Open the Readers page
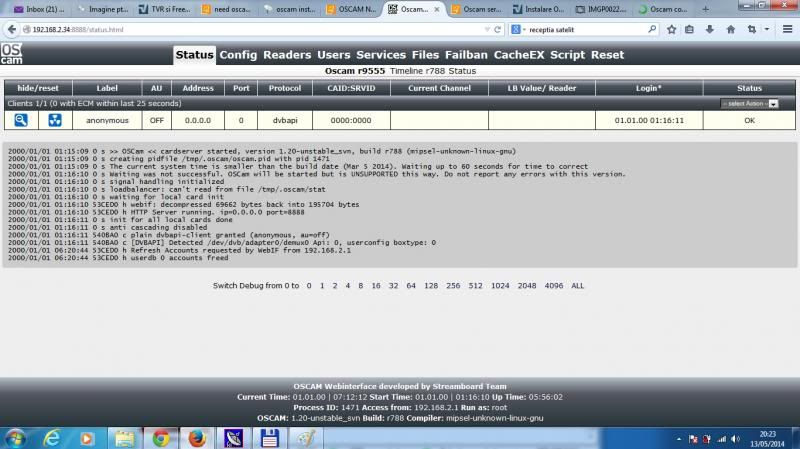This screenshot has height=449, width=800. [287, 55]
